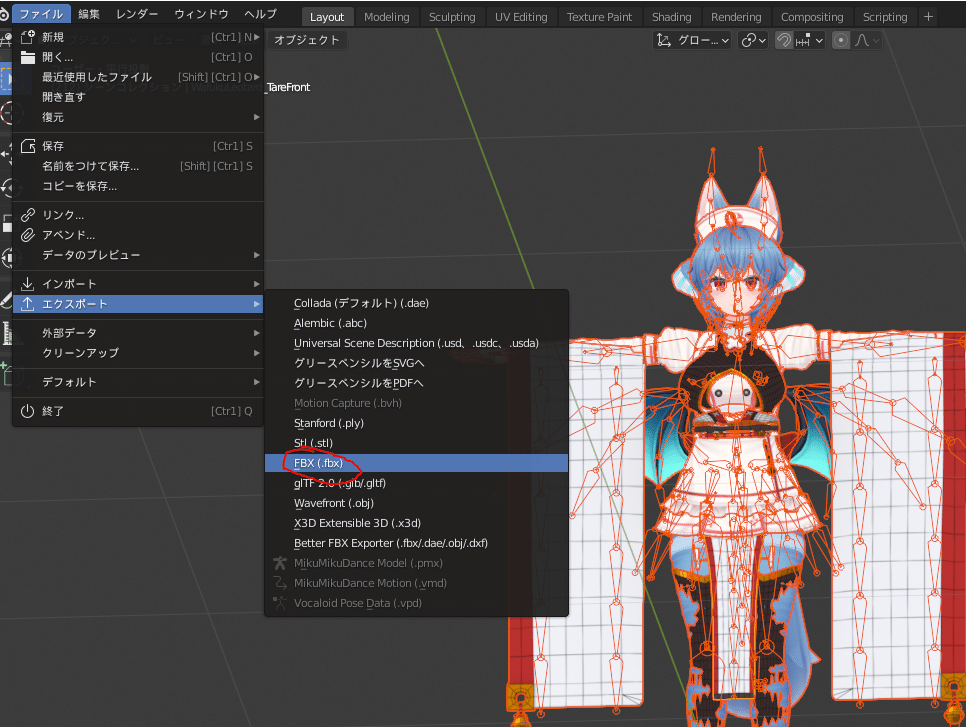966x727 pixels.
Task: Click the Save icon in File menu
Action: 28,146
